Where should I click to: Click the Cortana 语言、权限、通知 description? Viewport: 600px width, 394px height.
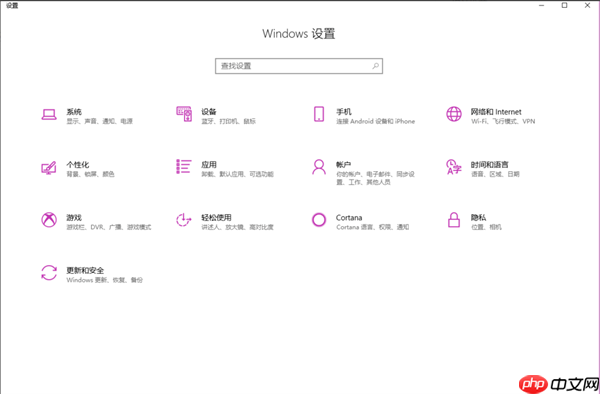coord(373,227)
